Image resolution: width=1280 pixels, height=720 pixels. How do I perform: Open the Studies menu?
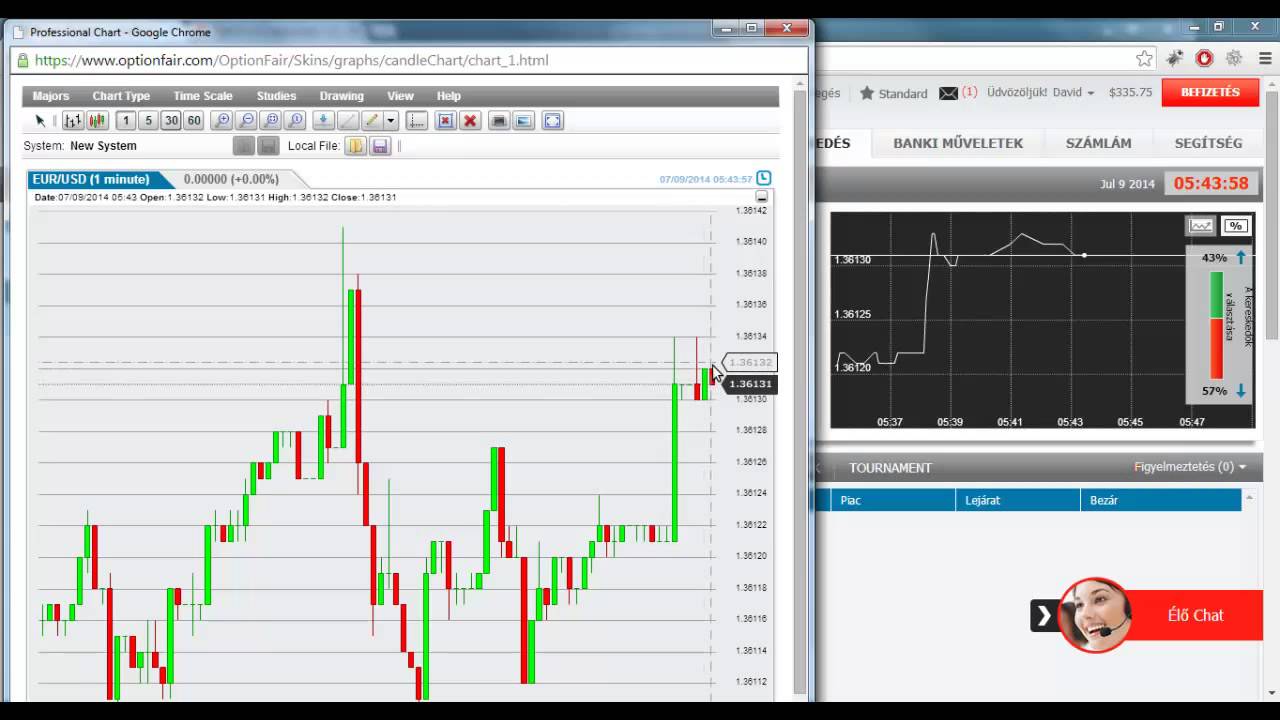tap(276, 96)
